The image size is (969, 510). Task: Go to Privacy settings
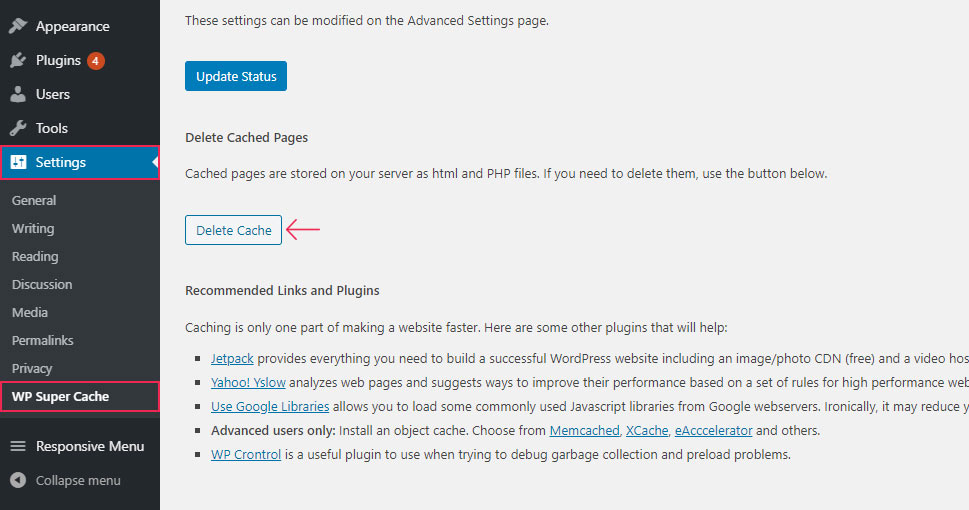[32, 368]
